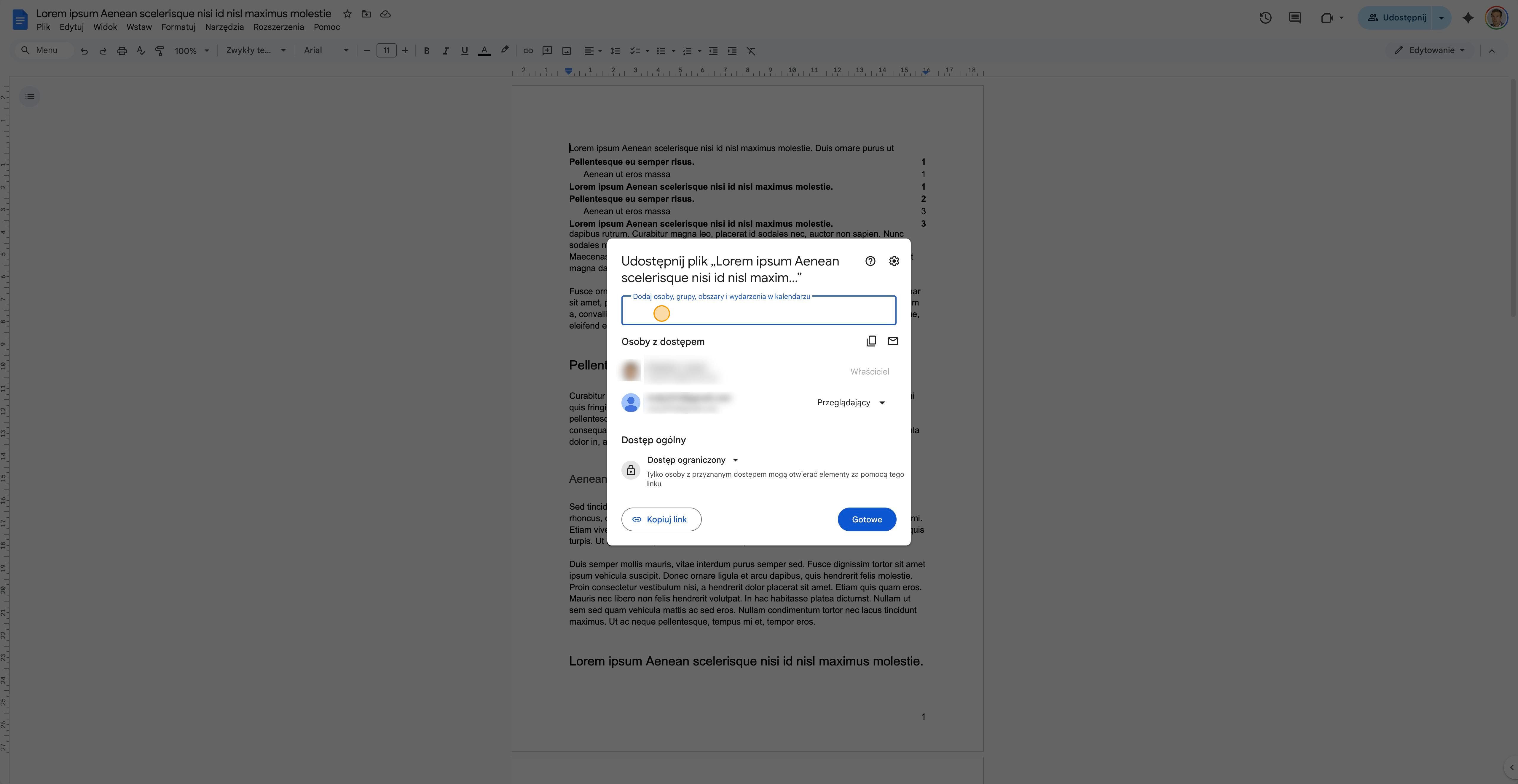Image resolution: width=1518 pixels, height=784 pixels.
Task: Open sharing settings gear icon in dialog
Action: [x=894, y=261]
